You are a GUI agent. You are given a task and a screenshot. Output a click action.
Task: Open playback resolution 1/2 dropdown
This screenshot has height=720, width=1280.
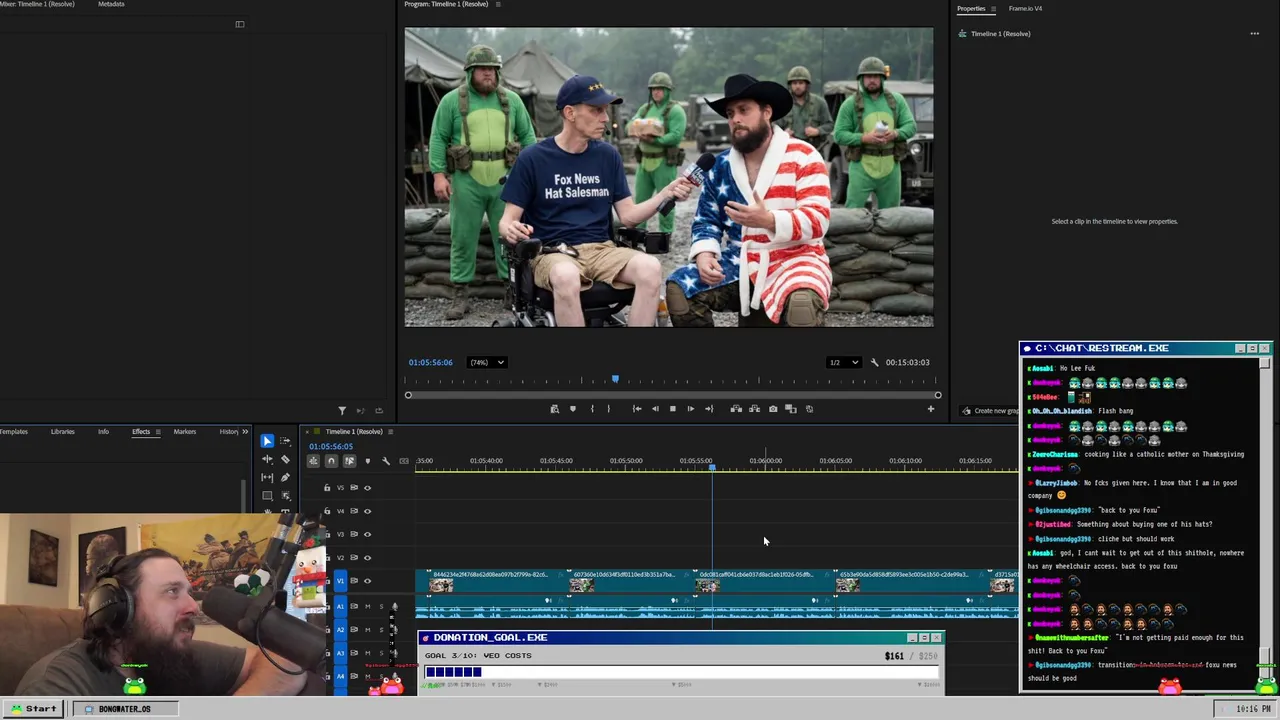pyautogui.click(x=843, y=362)
